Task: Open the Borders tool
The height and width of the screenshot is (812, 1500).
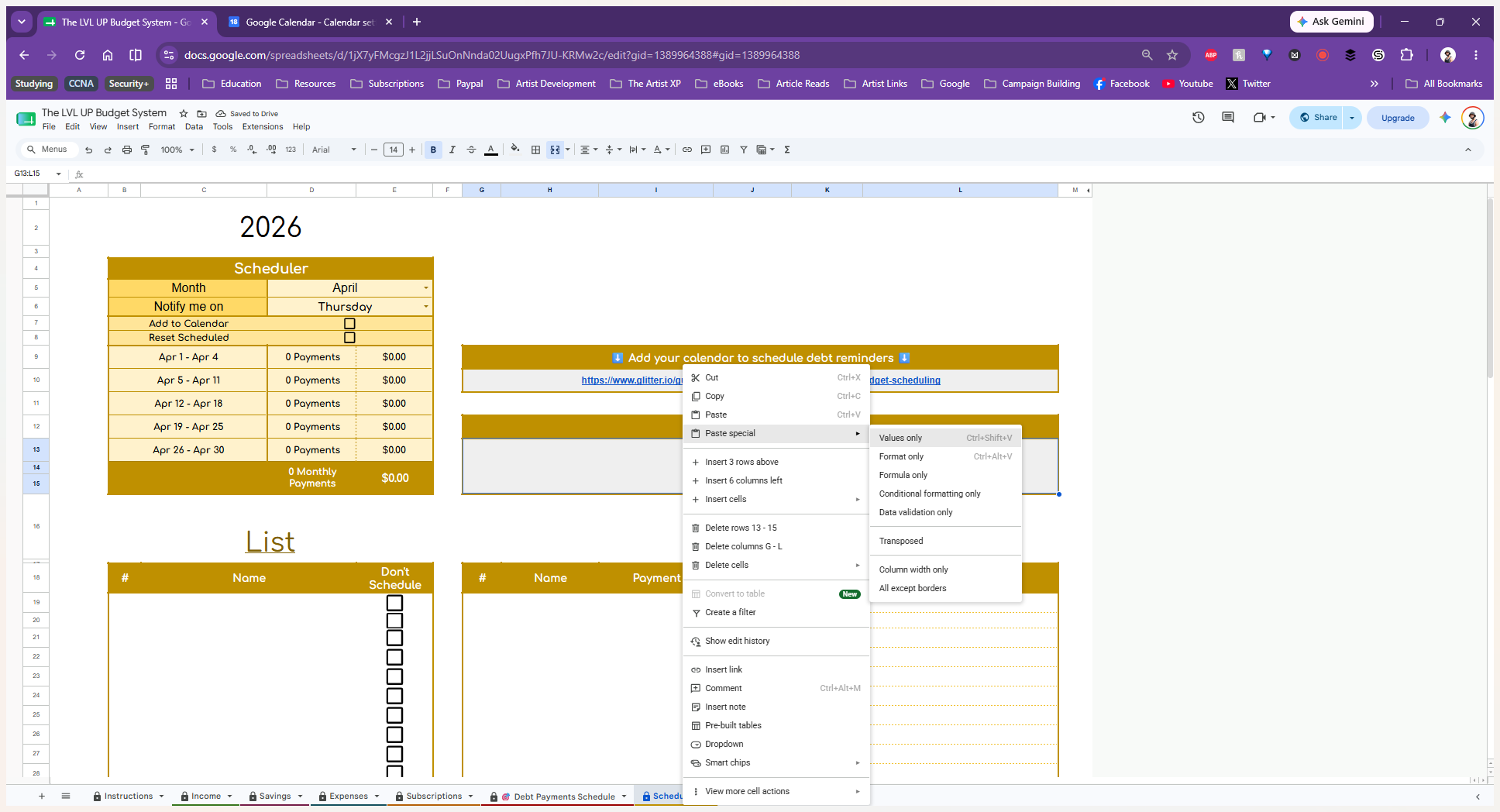Action: pyautogui.click(x=535, y=150)
